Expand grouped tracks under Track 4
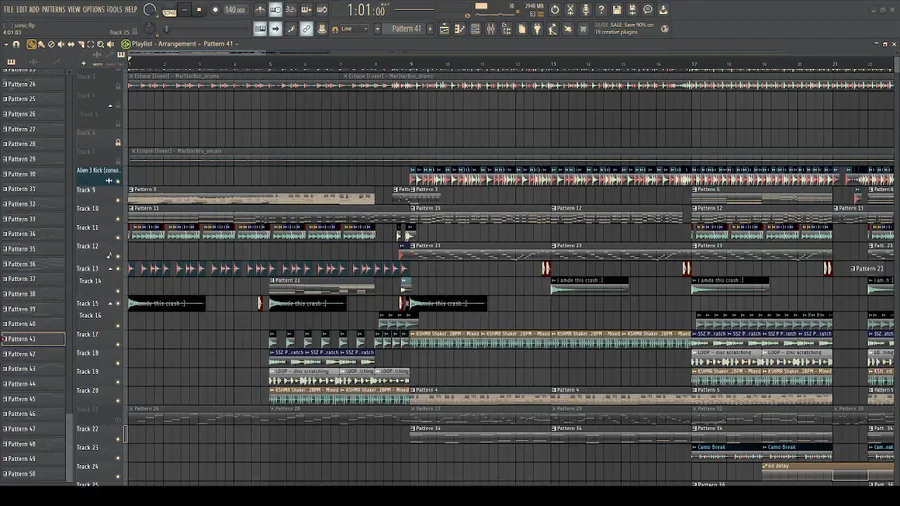 click(x=110, y=106)
